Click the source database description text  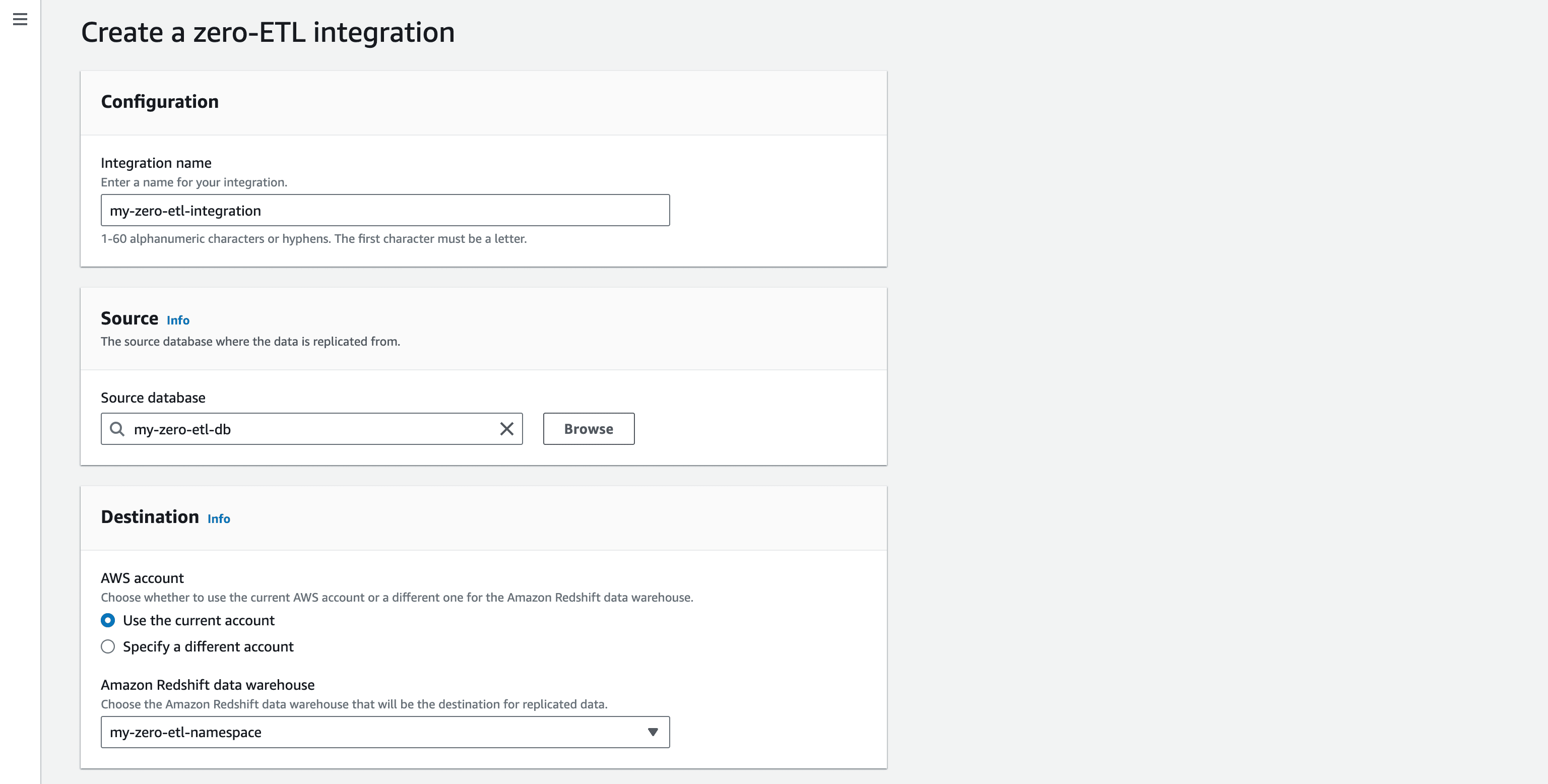tap(250, 341)
